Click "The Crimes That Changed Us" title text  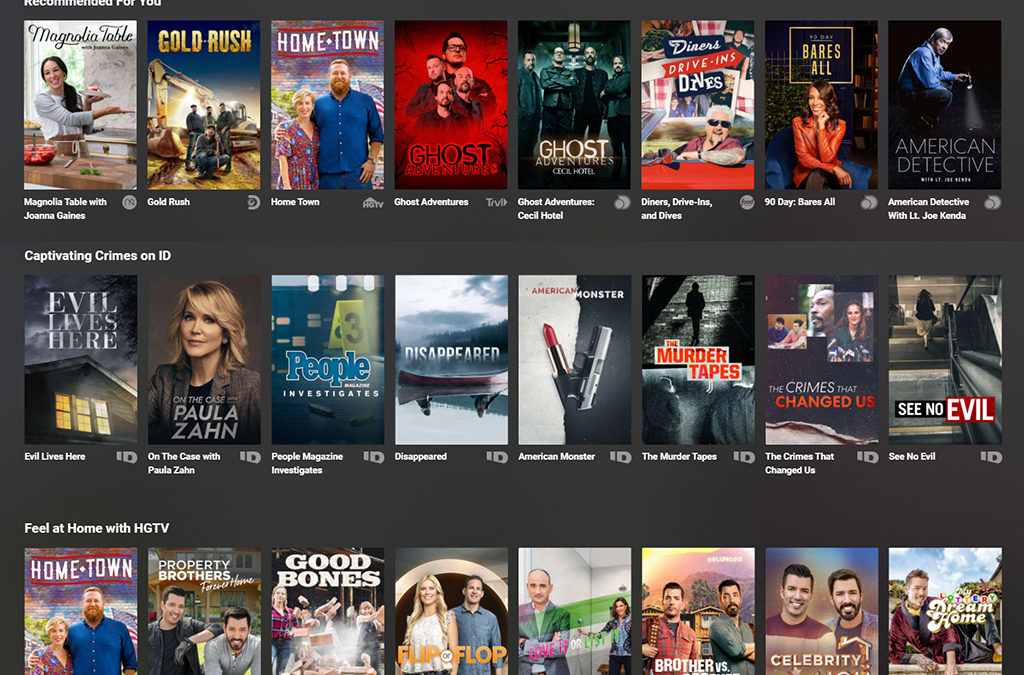[x=799, y=463]
